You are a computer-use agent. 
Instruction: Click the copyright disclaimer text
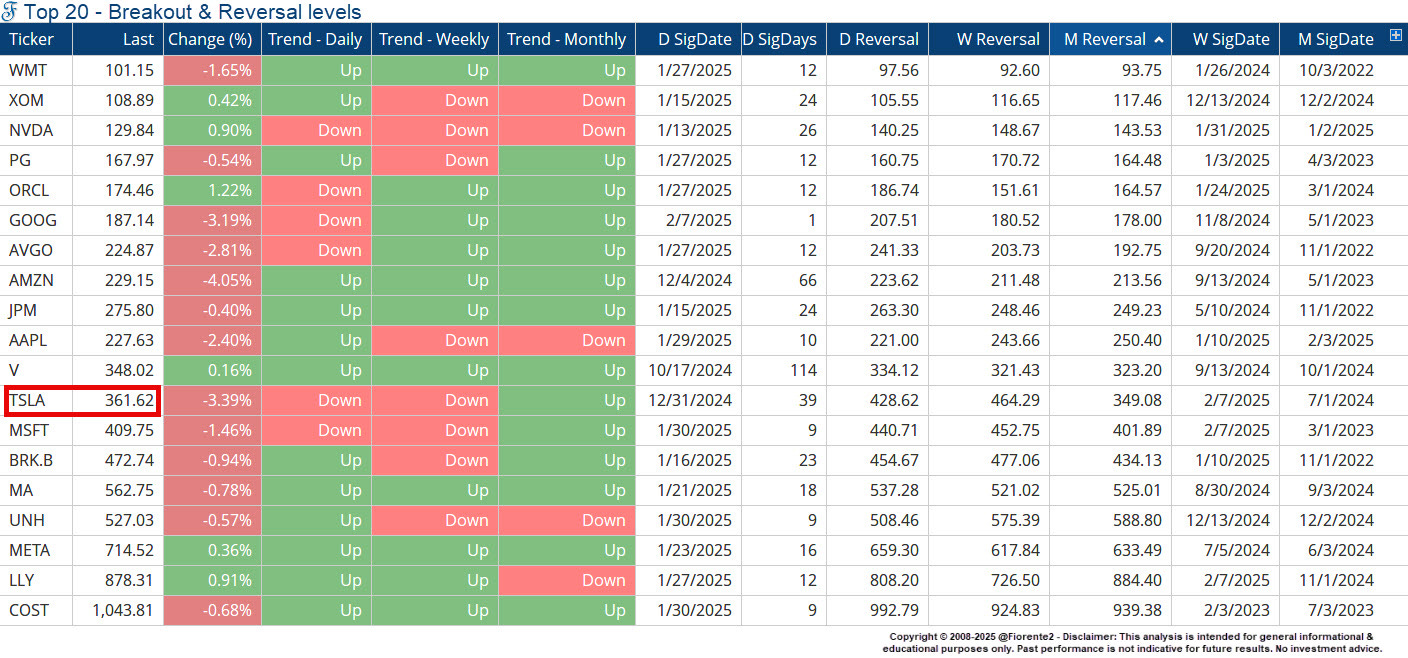pos(1132,643)
